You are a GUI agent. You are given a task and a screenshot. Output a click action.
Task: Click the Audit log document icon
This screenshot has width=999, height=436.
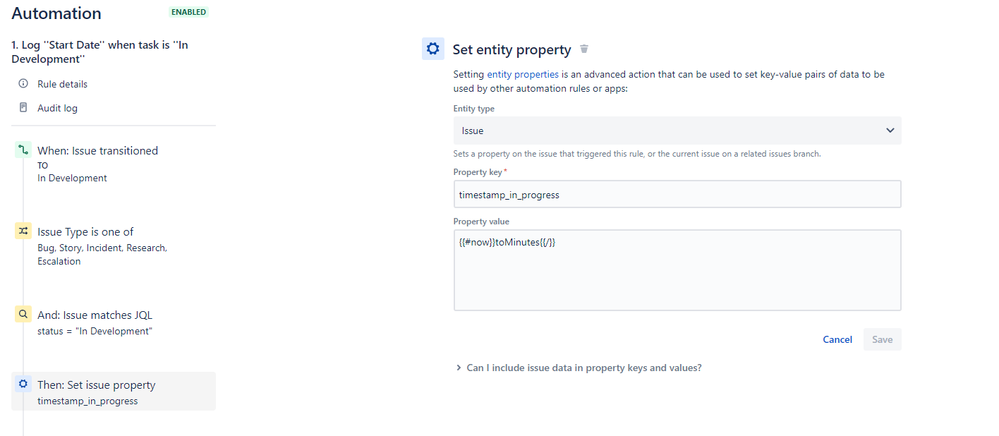click(x=24, y=108)
